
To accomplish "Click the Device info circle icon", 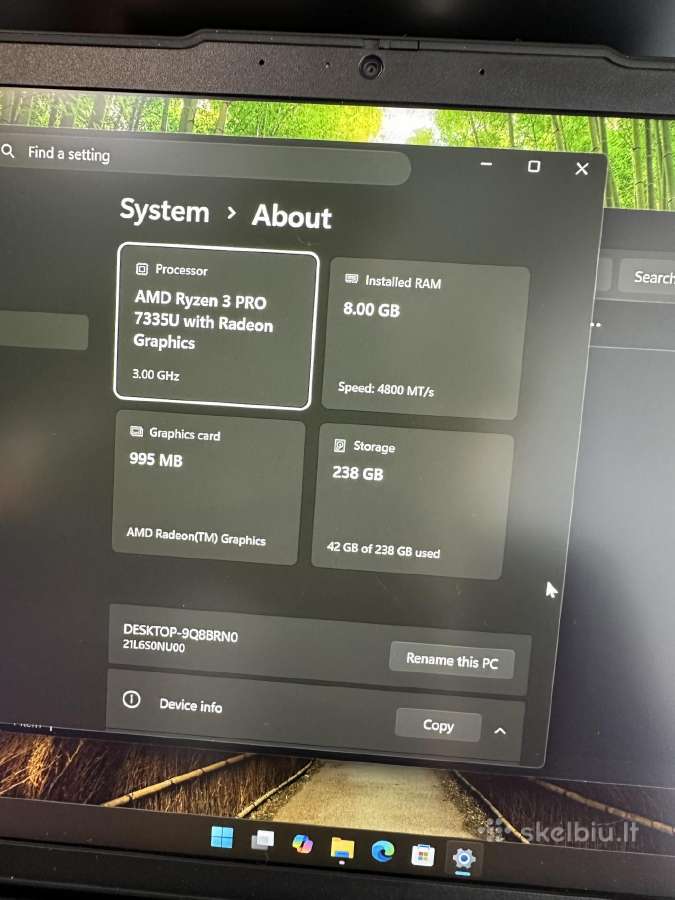I will pyautogui.click(x=131, y=699).
